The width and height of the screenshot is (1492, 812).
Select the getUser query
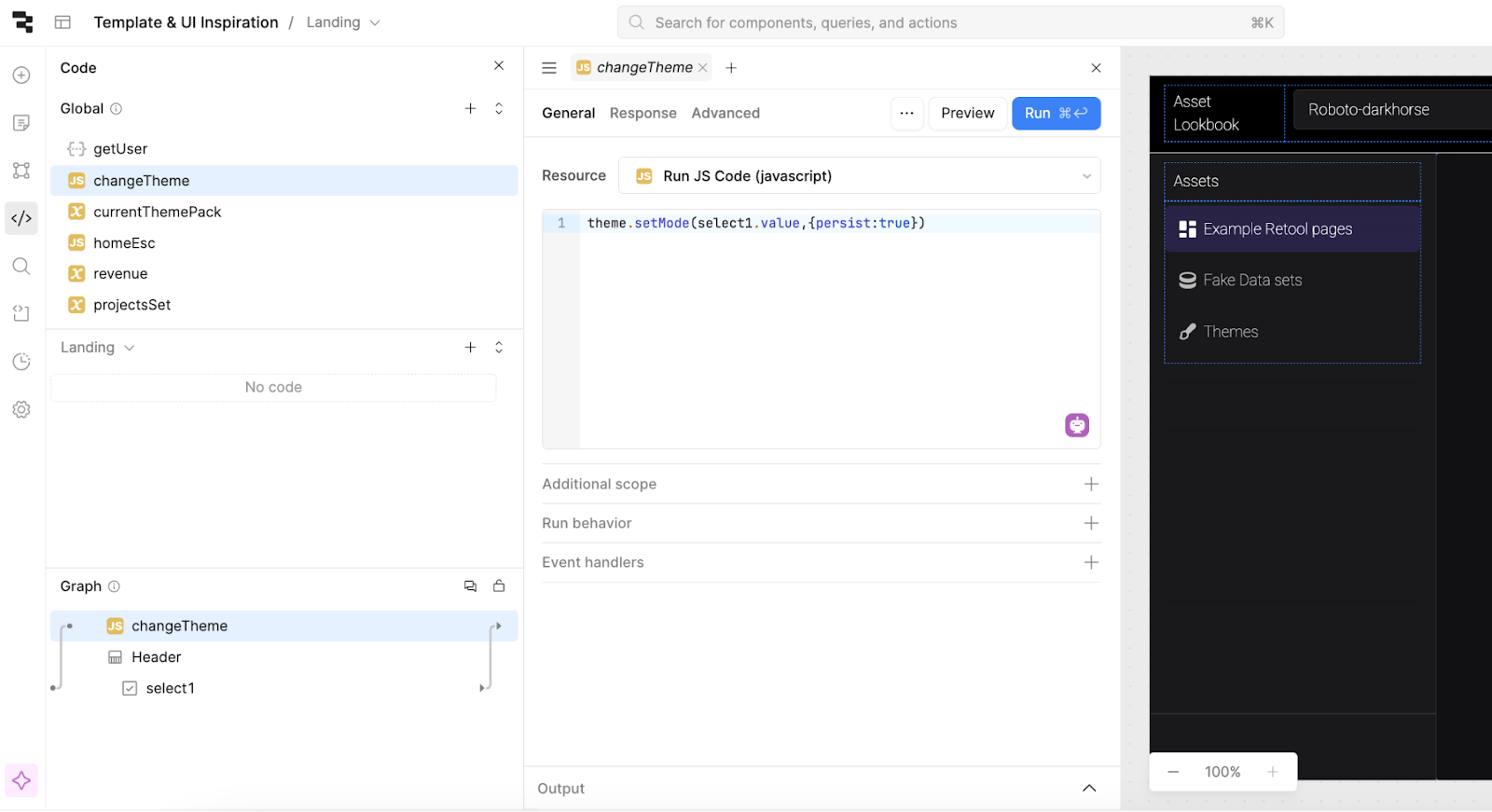click(x=284, y=149)
